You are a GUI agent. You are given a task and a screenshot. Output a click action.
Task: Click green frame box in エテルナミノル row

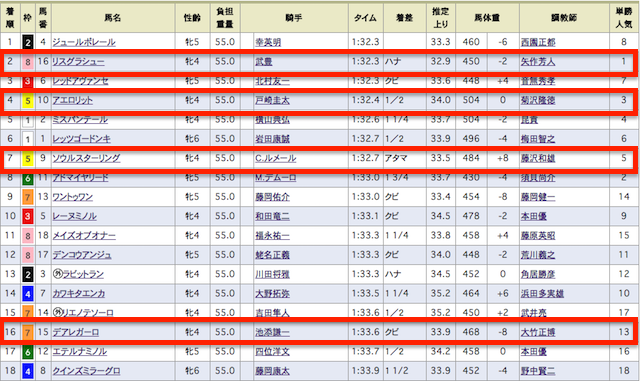click(27, 352)
